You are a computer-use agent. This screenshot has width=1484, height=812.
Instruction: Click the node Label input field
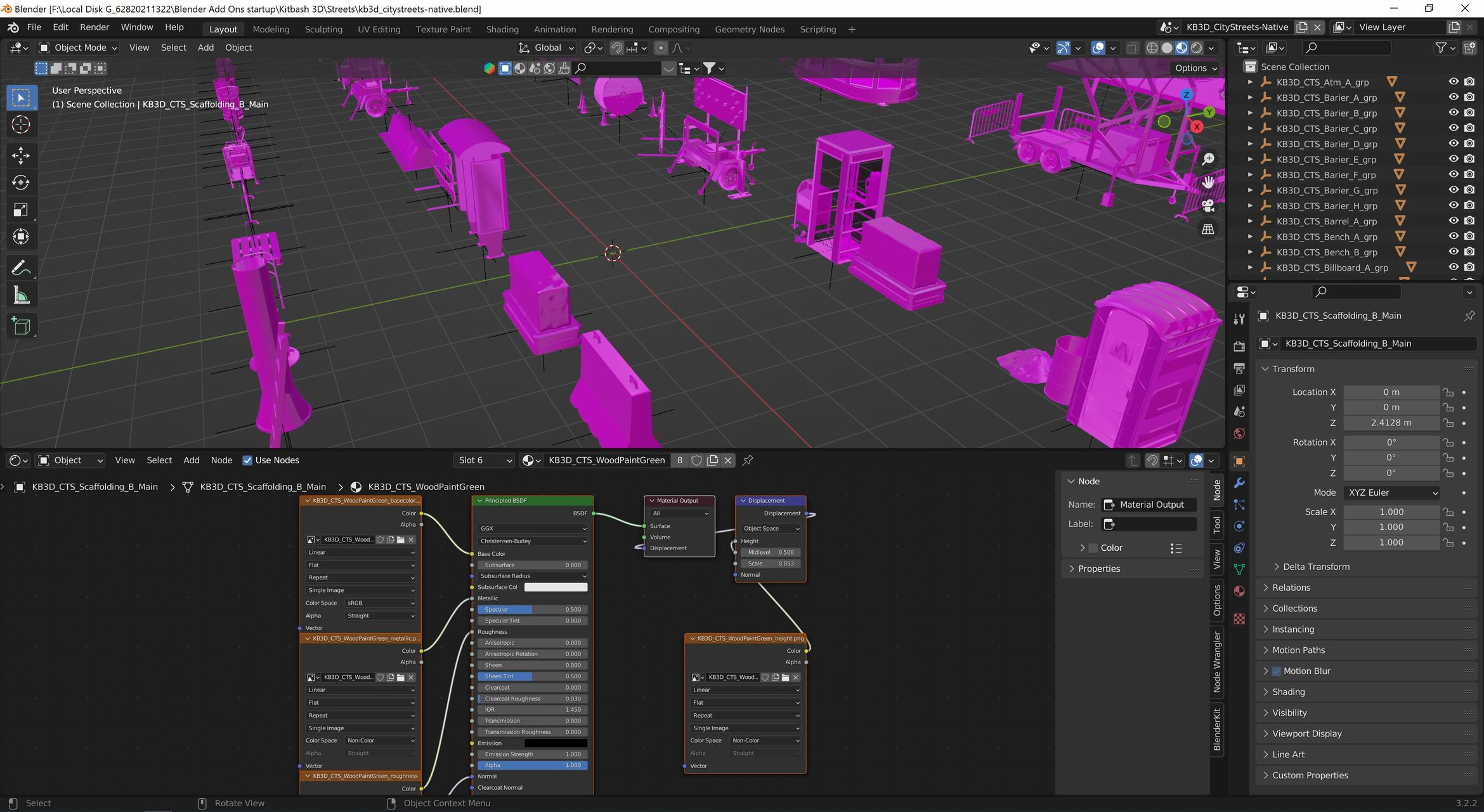point(1149,524)
